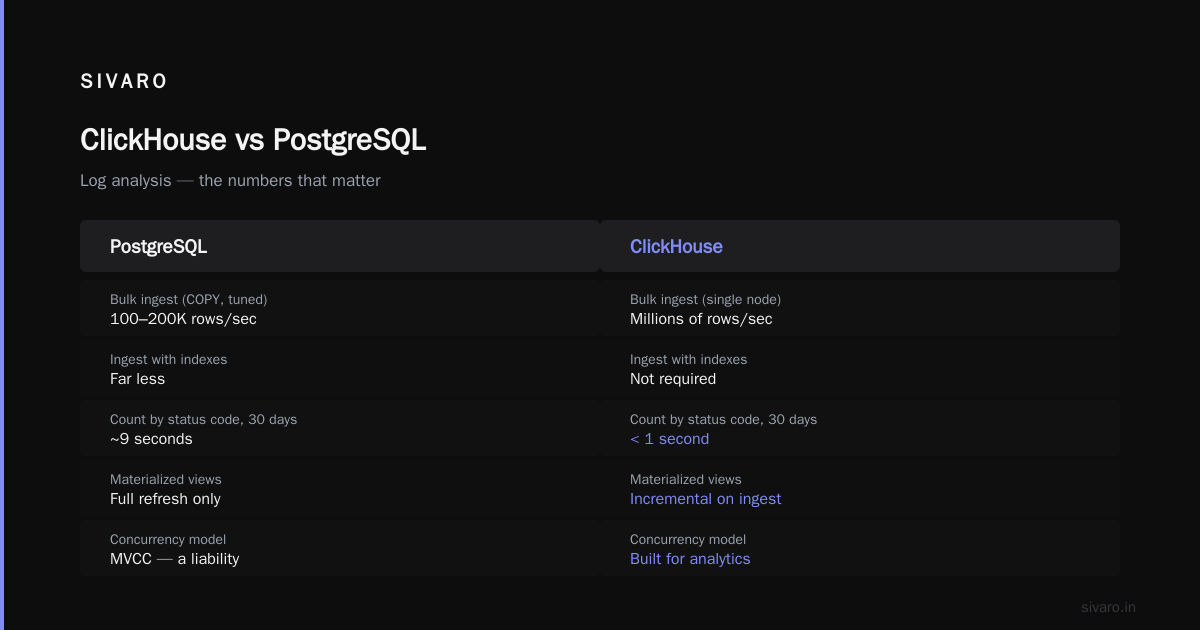Click 'Materialized views' label under ClickHouse

pyautogui.click(x=685, y=479)
